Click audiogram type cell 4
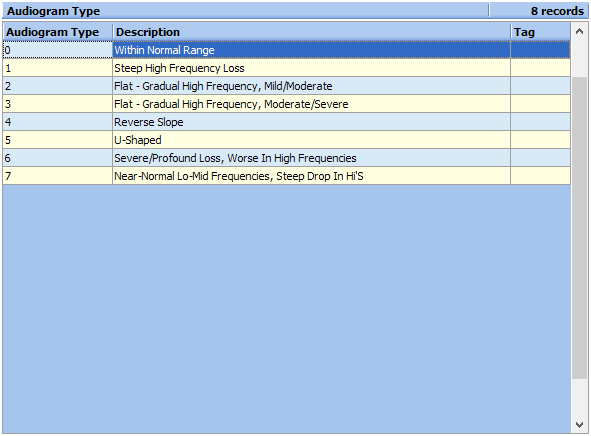 tap(58, 122)
